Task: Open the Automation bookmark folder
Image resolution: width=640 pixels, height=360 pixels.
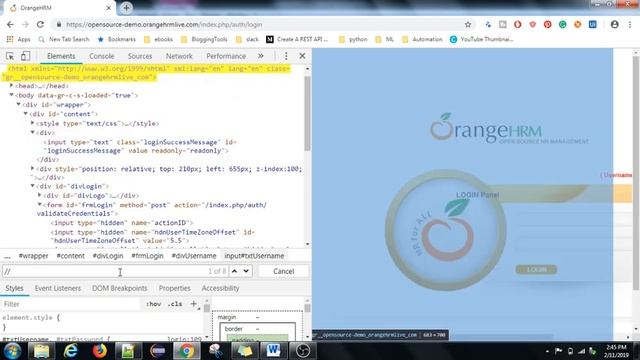Action: [422, 39]
